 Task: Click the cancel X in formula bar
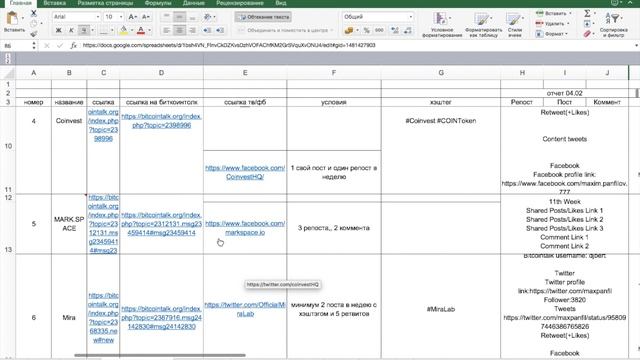pos(47,46)
